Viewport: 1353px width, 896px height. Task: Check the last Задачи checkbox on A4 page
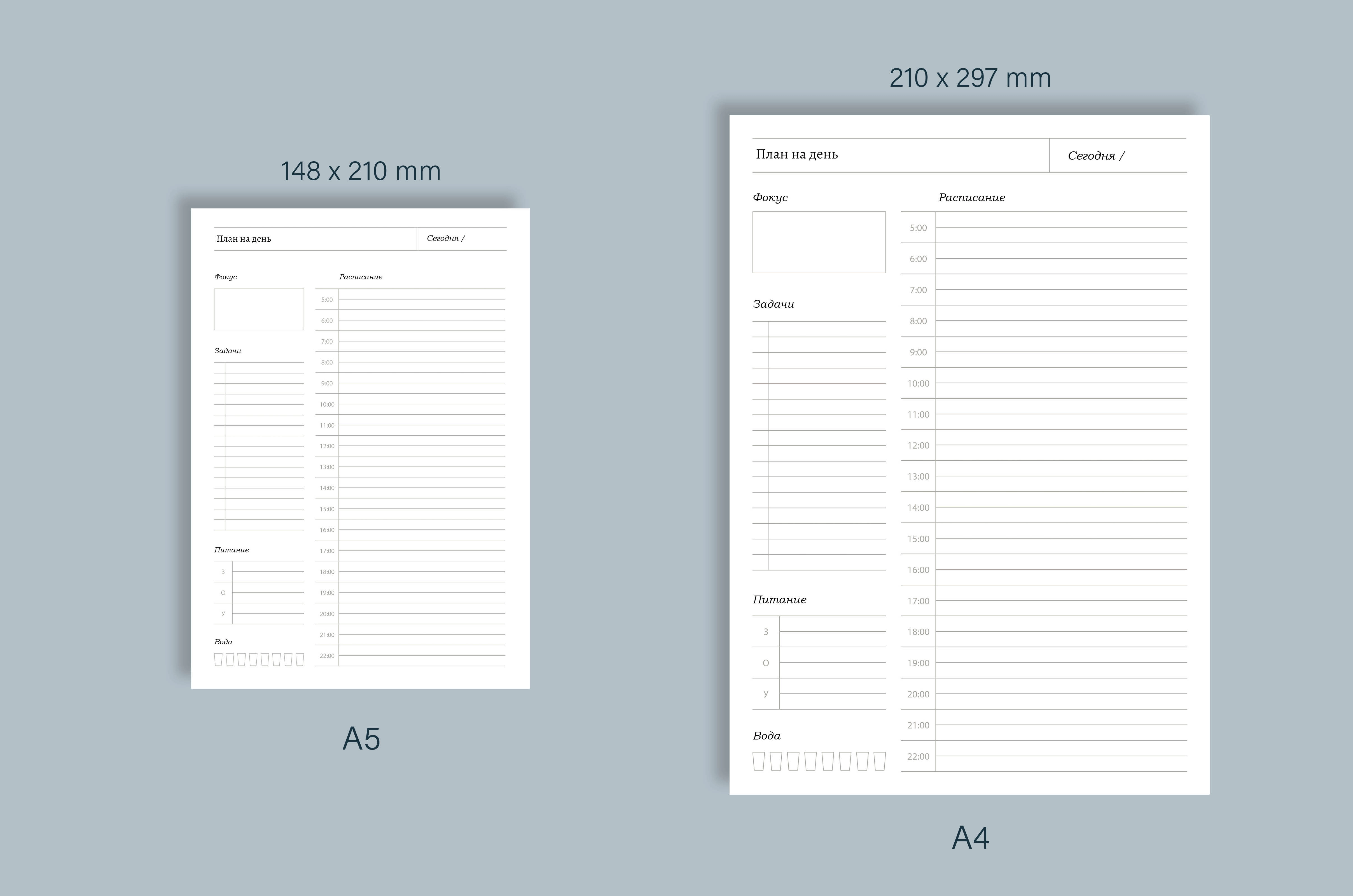coord(761,562)
